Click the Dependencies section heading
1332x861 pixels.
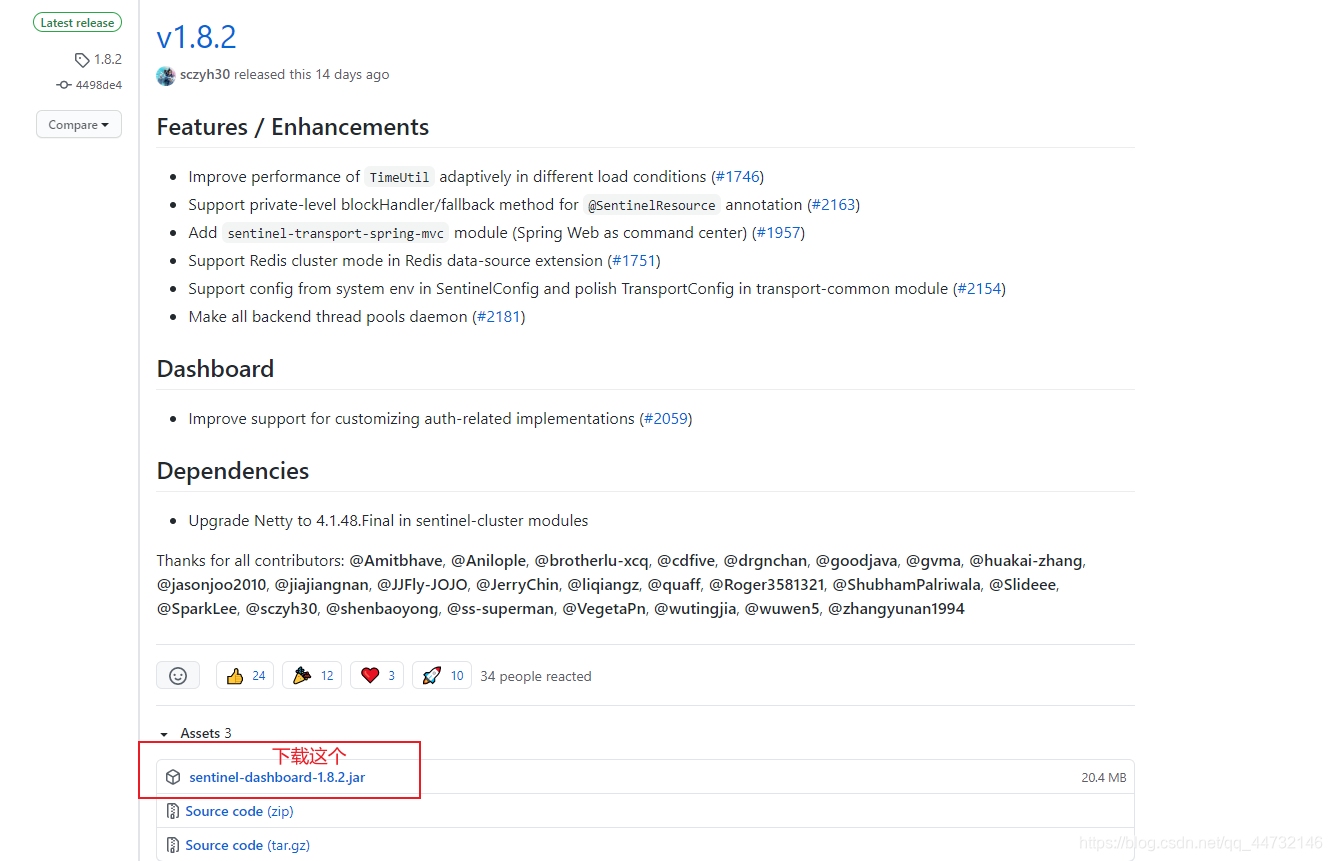click(233, 471)
